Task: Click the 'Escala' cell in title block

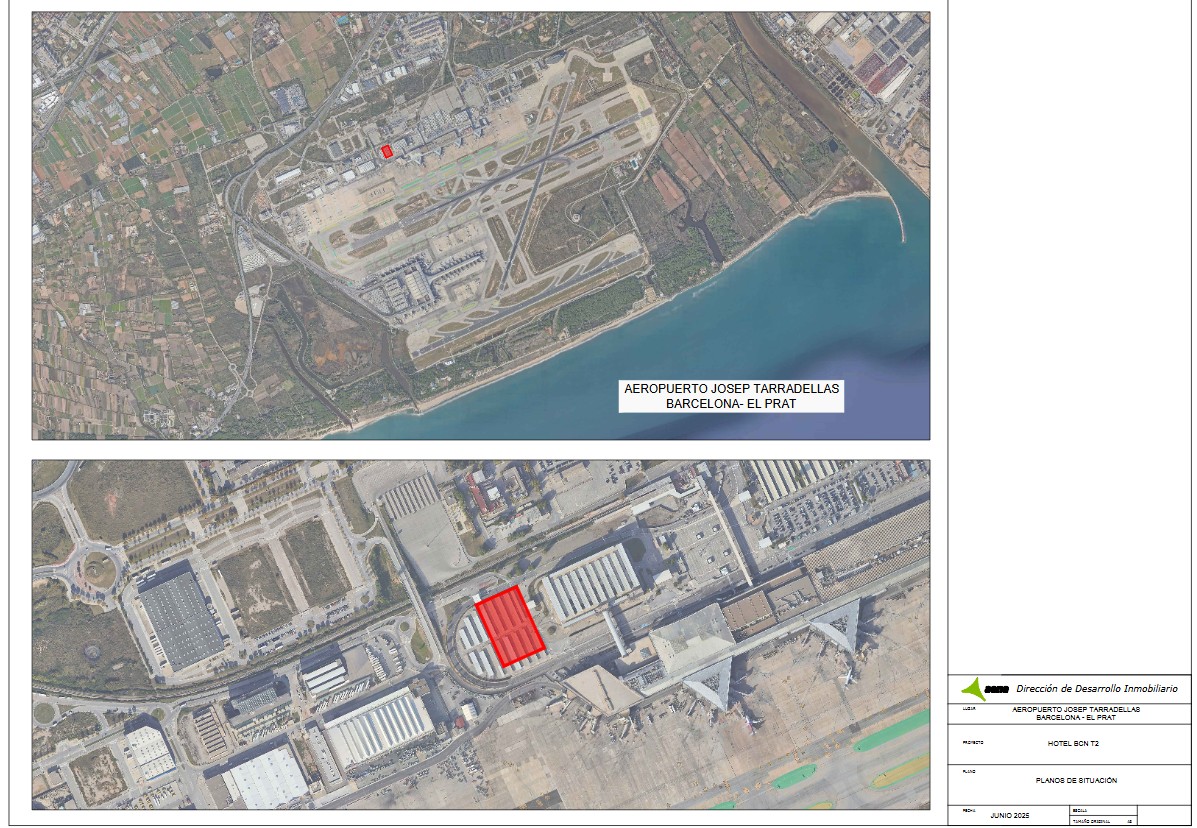Action: tap(1102, 811)
